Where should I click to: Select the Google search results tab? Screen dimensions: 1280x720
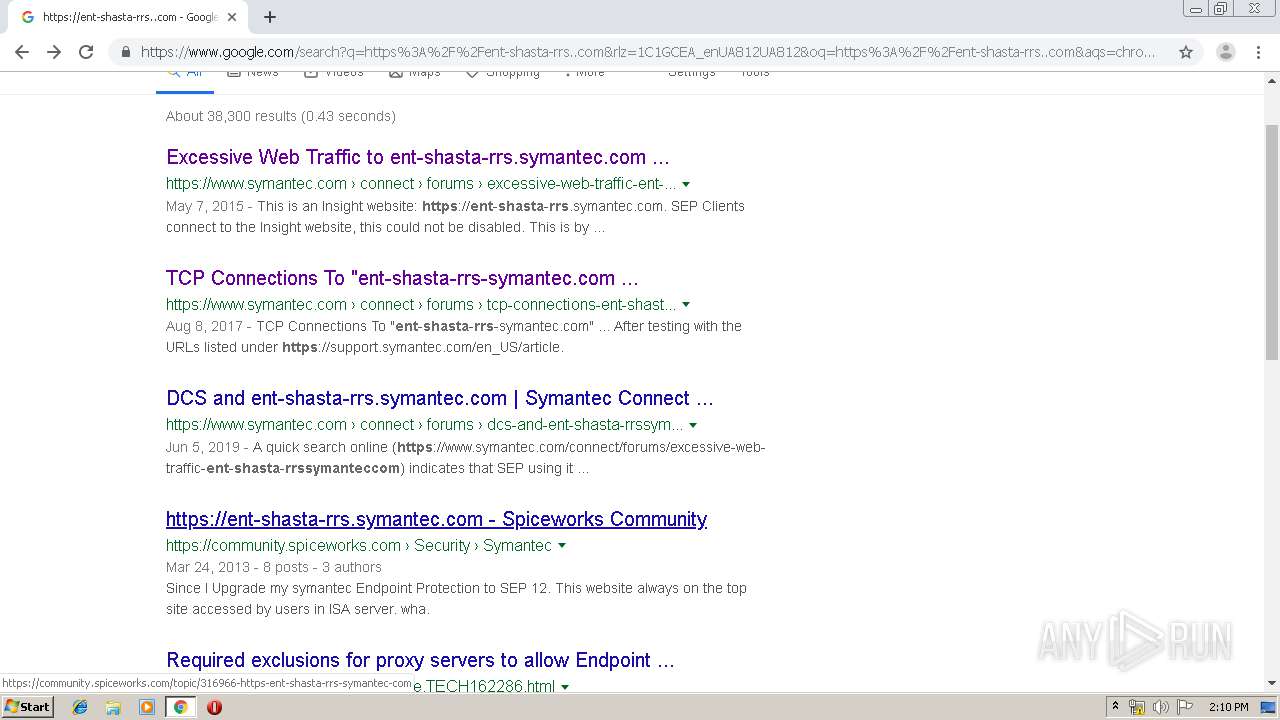pyautogui.click(x=128, y=17)
